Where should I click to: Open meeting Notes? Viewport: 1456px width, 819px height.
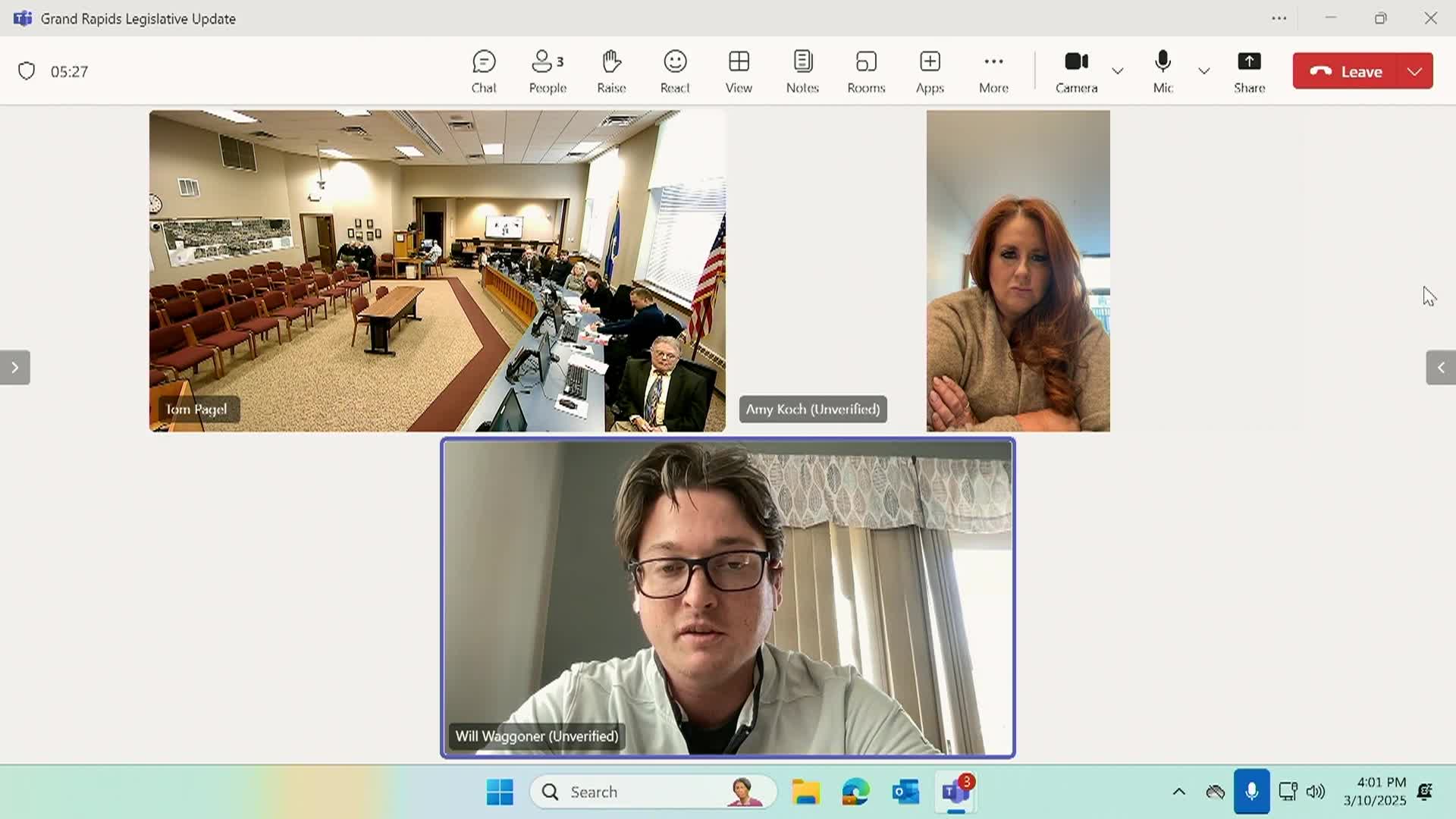tap(802, 71)
